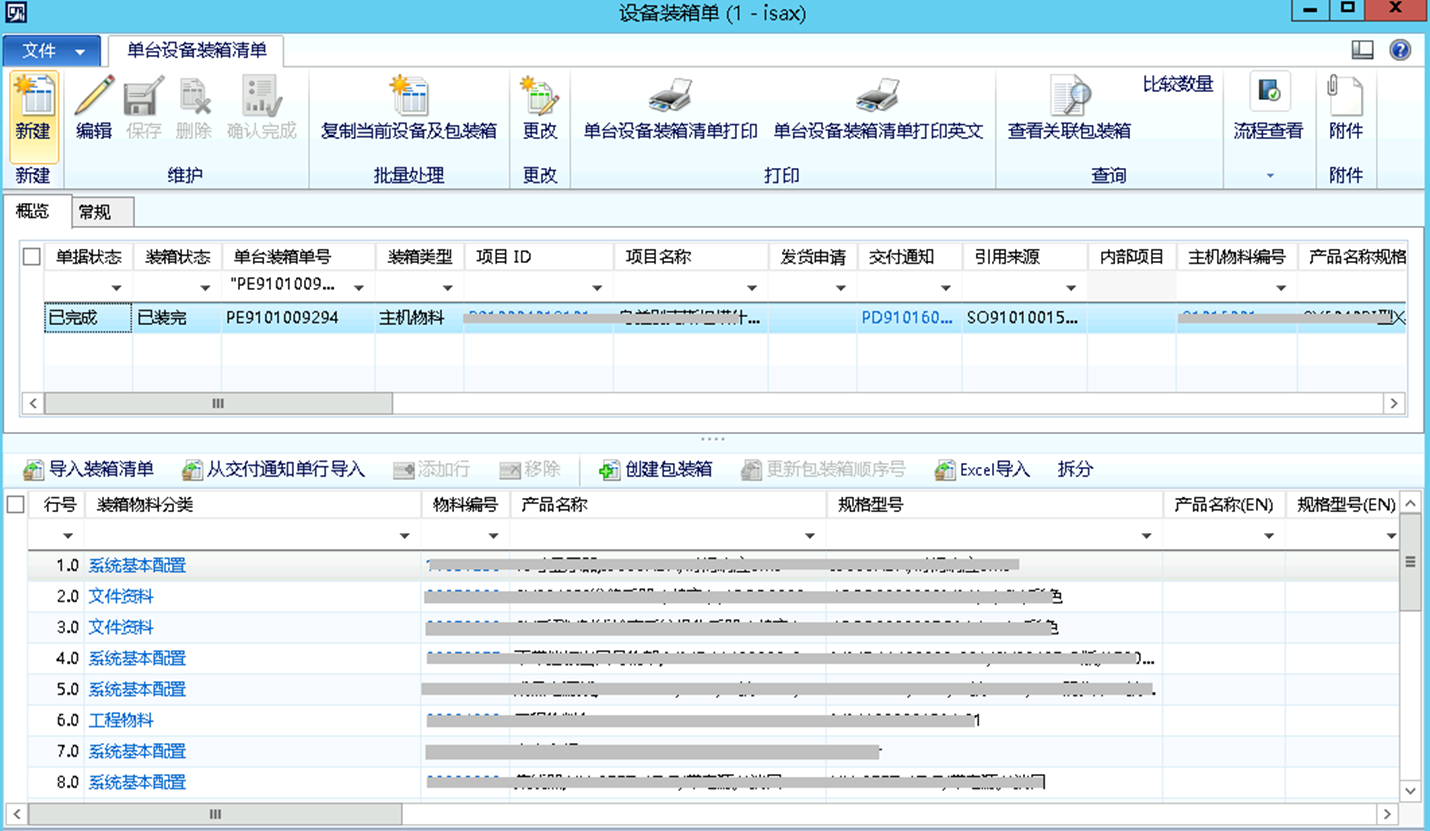The width and height of the screenshot is (1430, 831).
Task: Click the 规格型号 column header
Action: click(995, 505)
